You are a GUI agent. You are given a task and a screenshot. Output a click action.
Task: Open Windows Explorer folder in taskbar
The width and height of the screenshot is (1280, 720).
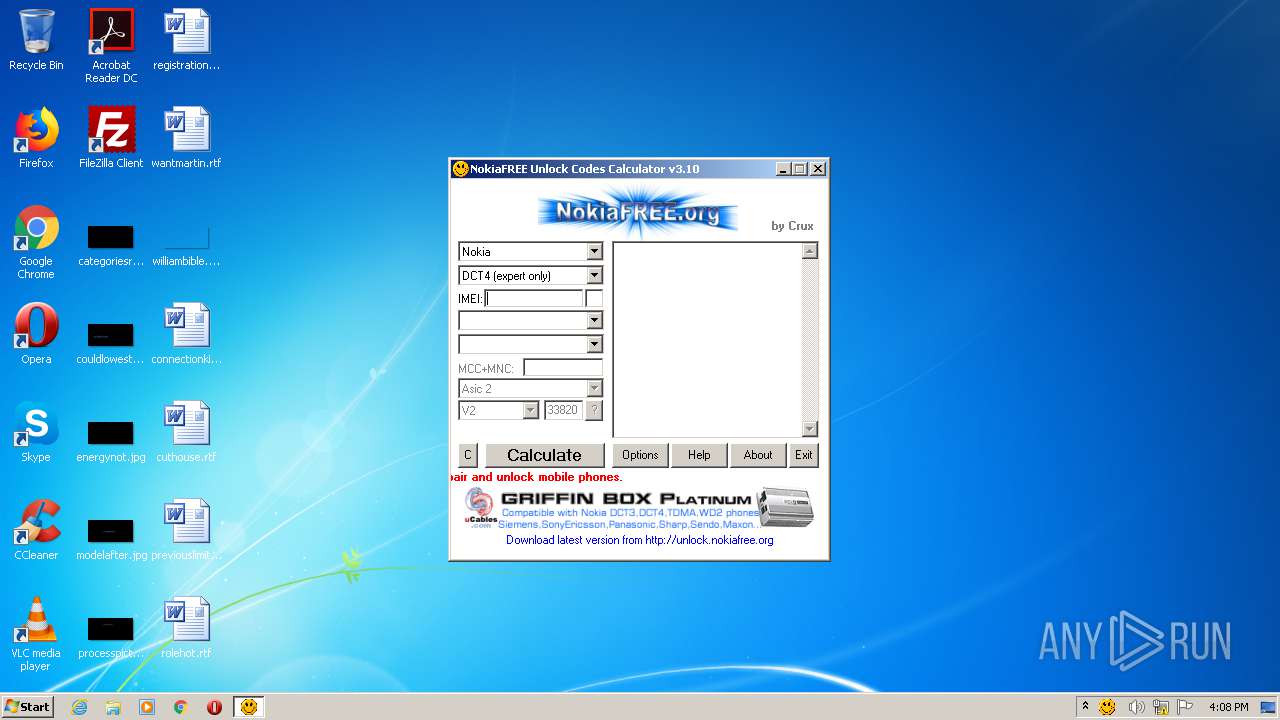[x=113, y=707]
